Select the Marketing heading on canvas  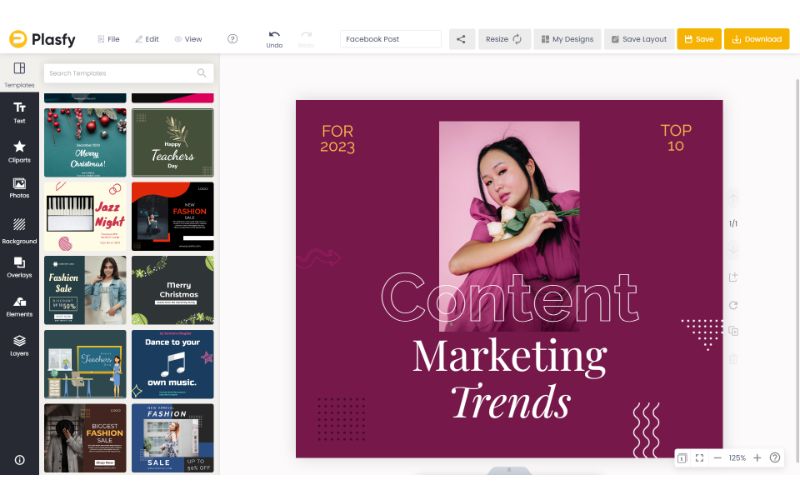pos(510,356)
